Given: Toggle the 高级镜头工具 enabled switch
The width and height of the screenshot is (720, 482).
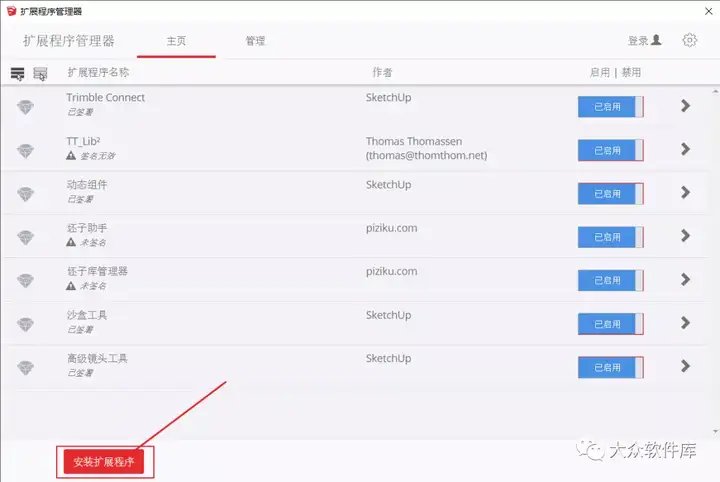Looking at the screenshot, I should coord(611,367).
